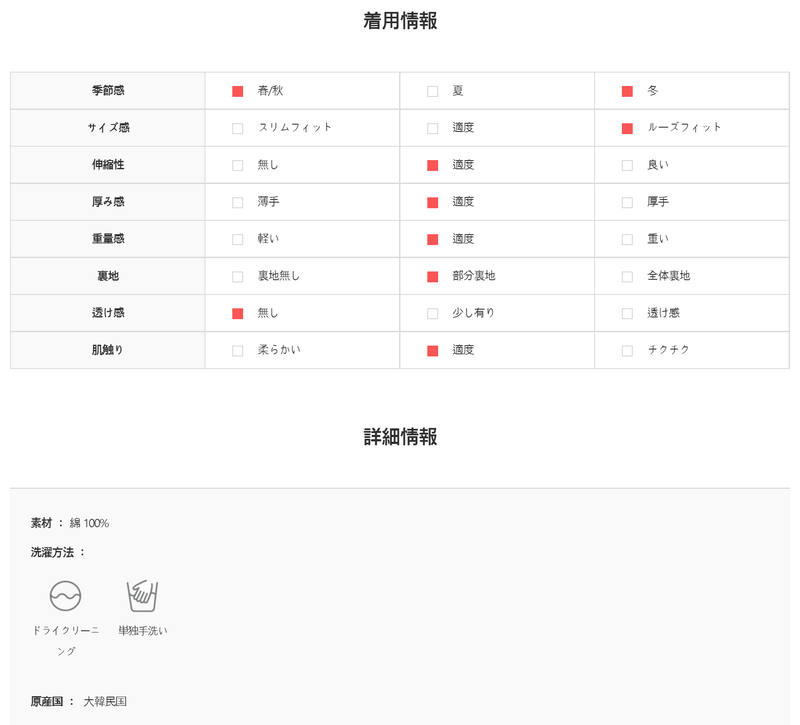This screenshot has height=725, width=800.
Task: Click the 着用情報 heading
Action: [400, 21]
